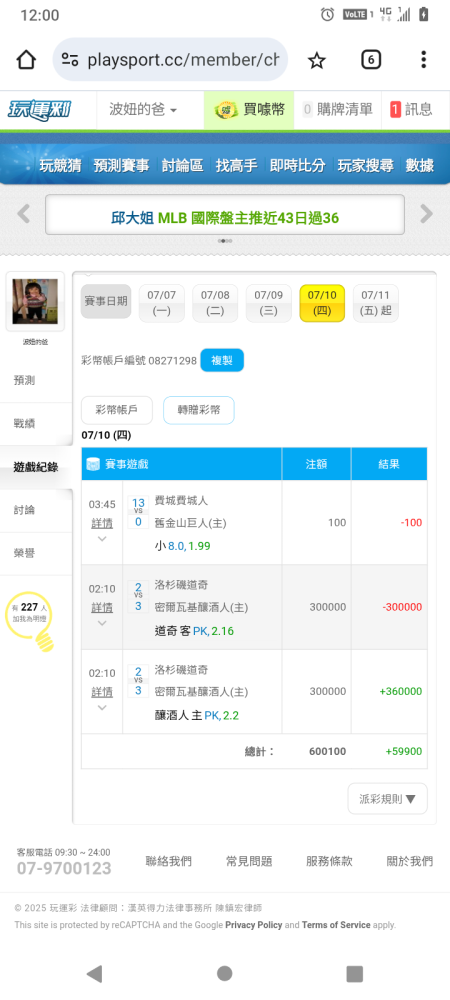Viewport: 450px width, 1000px height.
Task: Open 詳情 for 釀酒人 主 PK bet
Action: [102, 692]
